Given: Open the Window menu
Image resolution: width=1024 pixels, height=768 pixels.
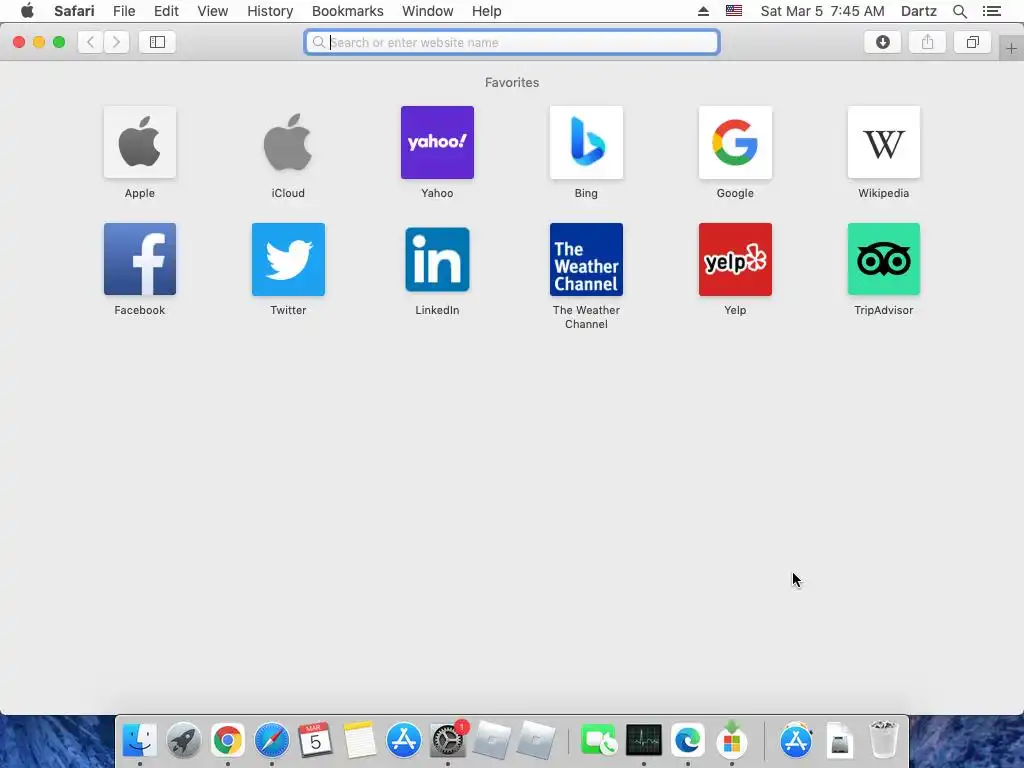Looking at the screenshot, I should click(428, 11).
